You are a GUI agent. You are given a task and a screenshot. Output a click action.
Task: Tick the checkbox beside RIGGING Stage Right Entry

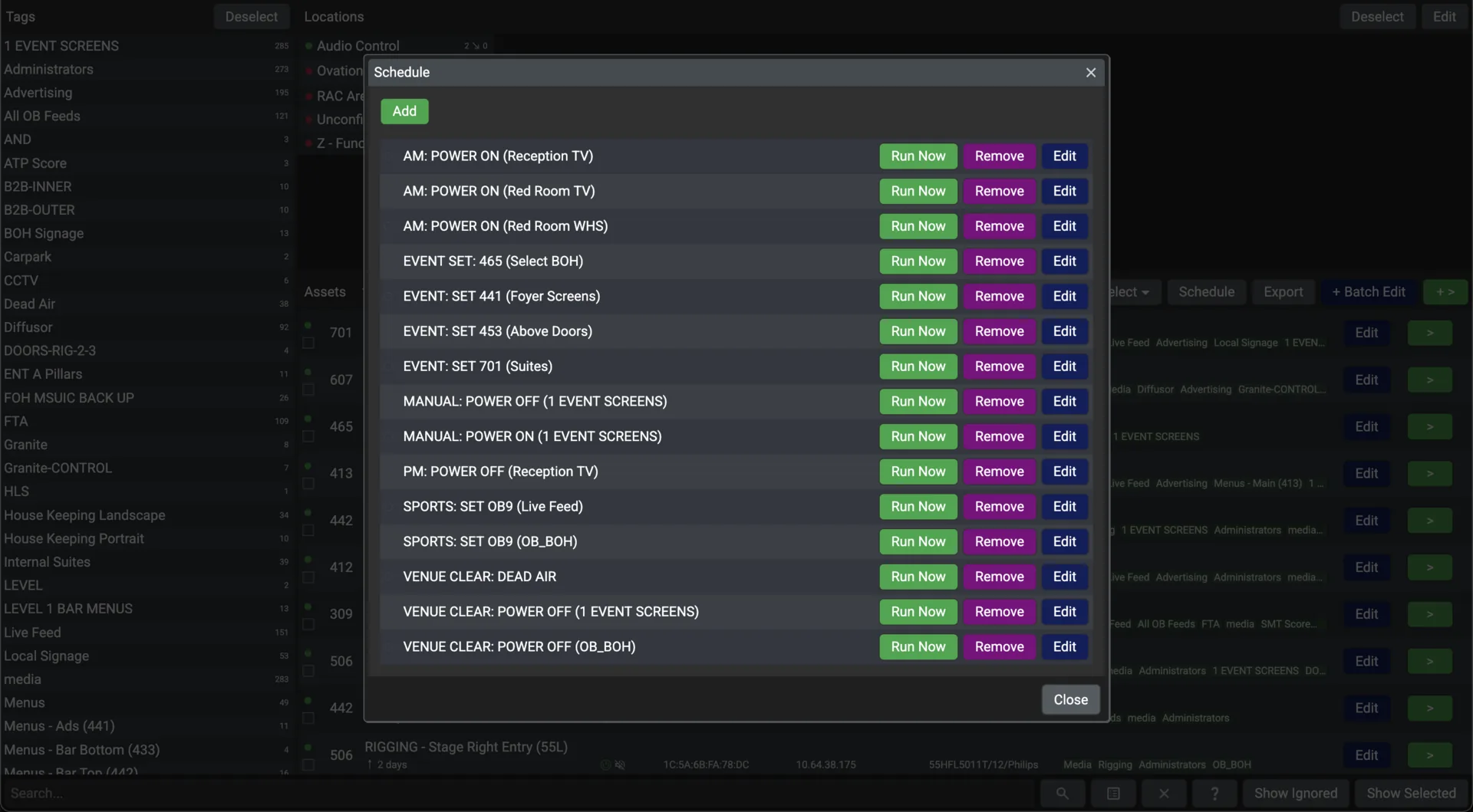[x=308, y=764]
